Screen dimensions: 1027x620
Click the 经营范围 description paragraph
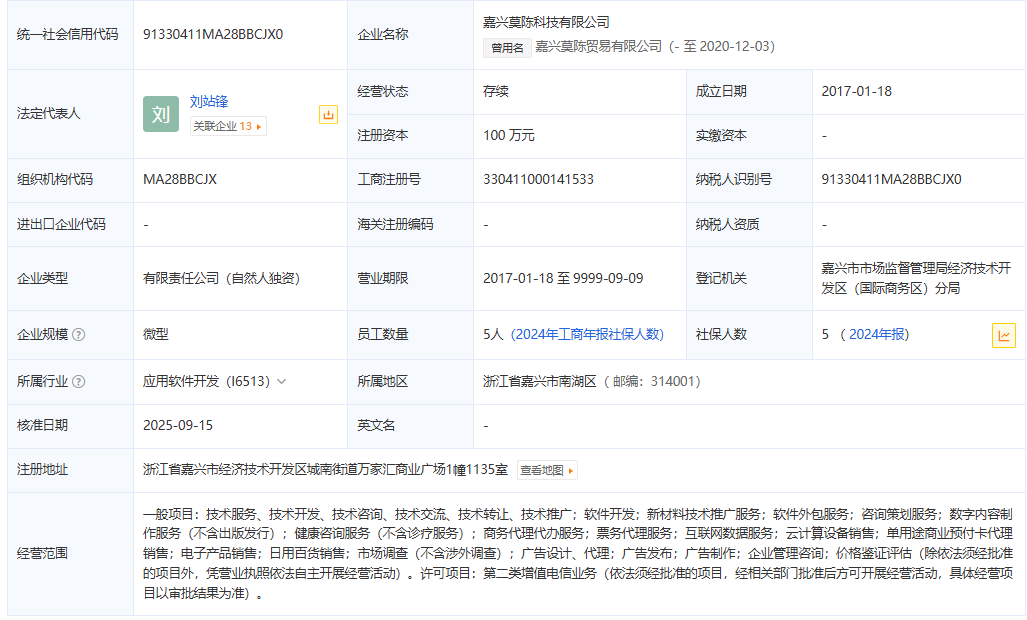[x=577, y=553]
